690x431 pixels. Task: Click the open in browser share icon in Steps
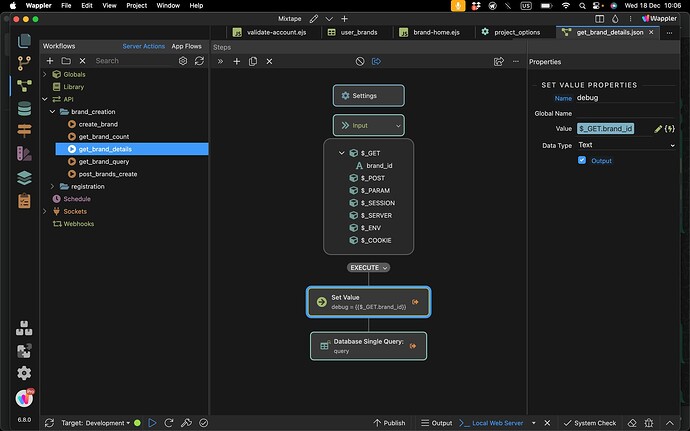[499, 62]
